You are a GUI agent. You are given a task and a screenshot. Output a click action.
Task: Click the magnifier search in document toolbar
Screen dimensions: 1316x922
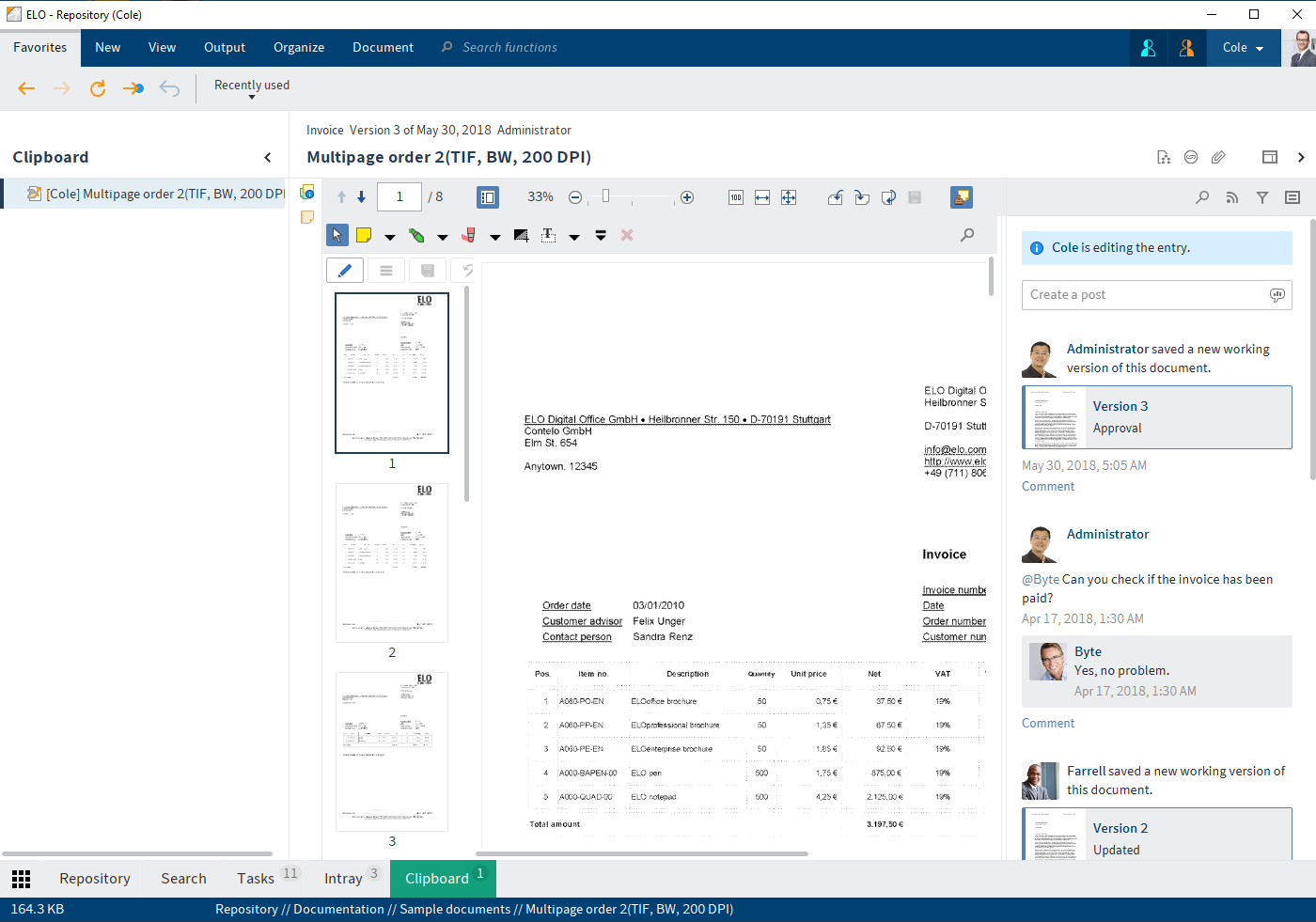click(x=967, y=235)
